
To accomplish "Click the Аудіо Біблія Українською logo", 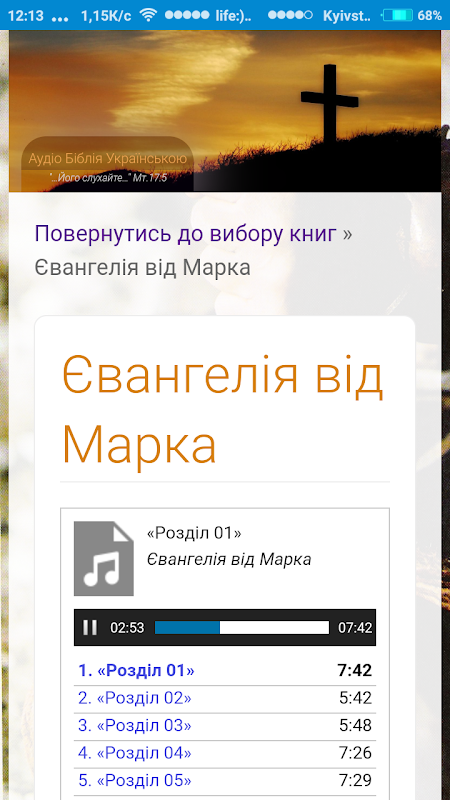I will pos(108,164).
